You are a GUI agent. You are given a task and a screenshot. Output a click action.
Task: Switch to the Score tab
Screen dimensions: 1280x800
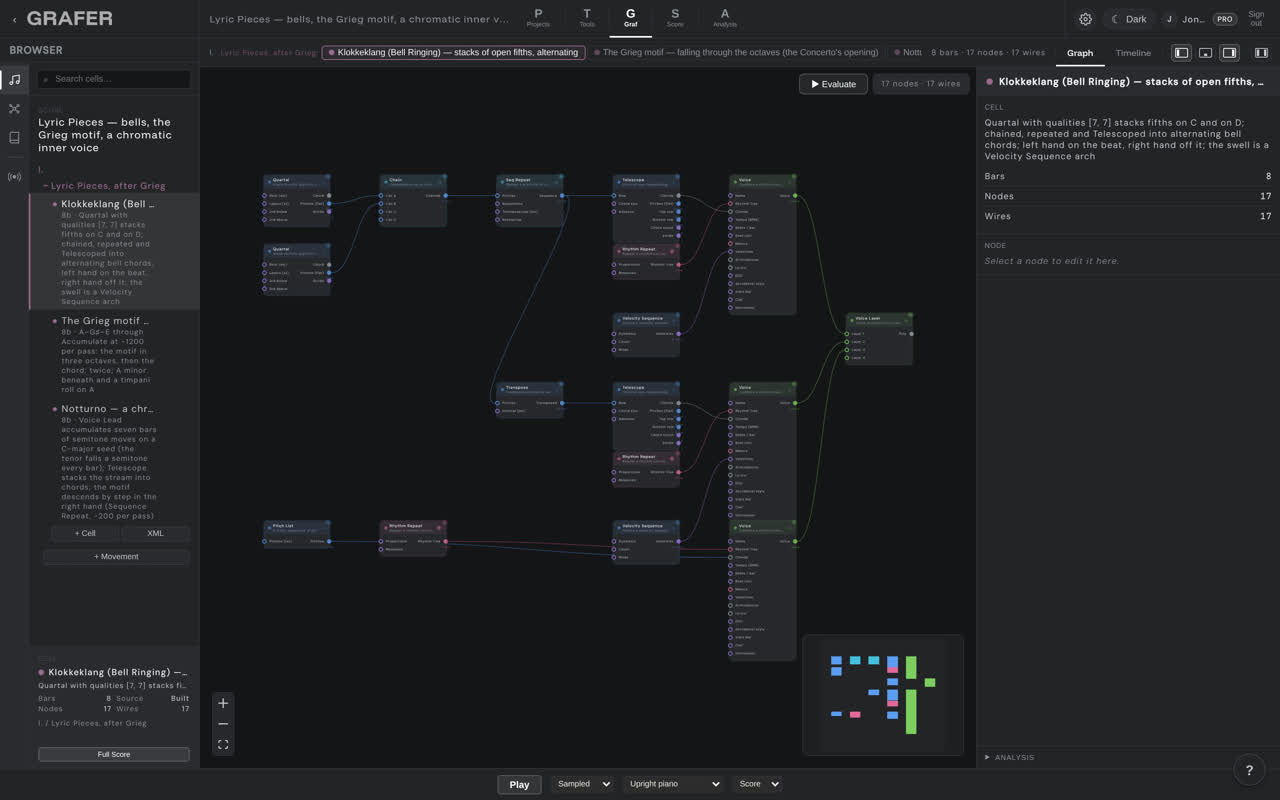point(675,18)
